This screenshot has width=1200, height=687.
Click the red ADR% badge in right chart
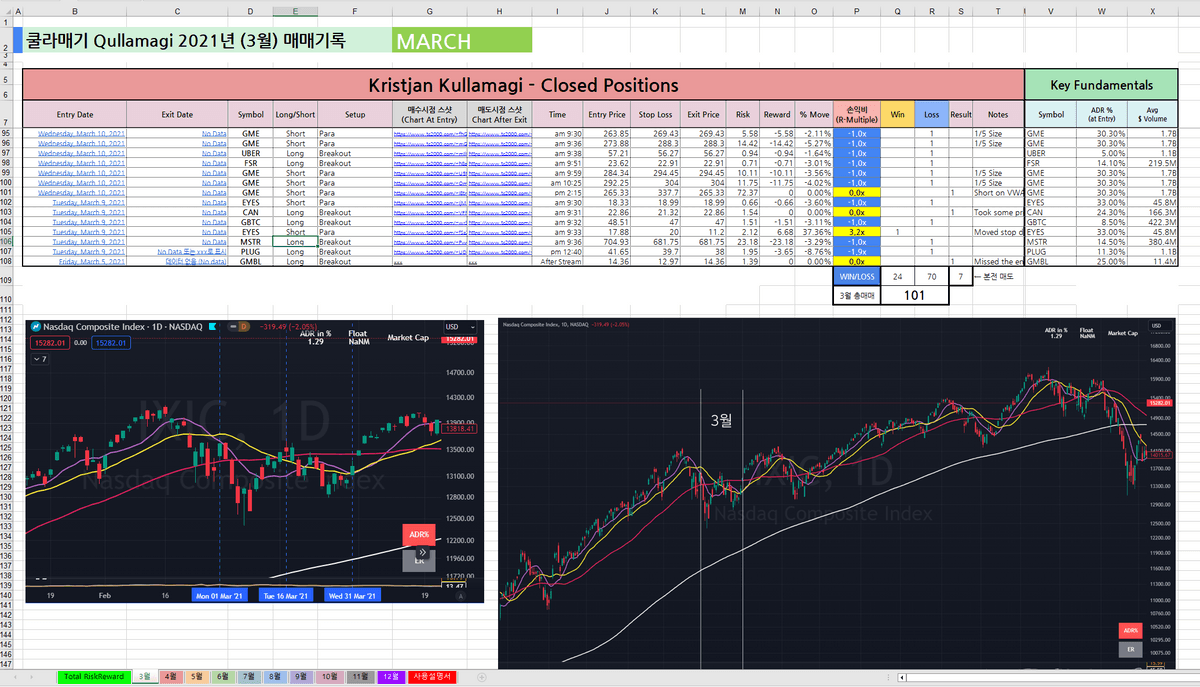(x=1130, y=630)
